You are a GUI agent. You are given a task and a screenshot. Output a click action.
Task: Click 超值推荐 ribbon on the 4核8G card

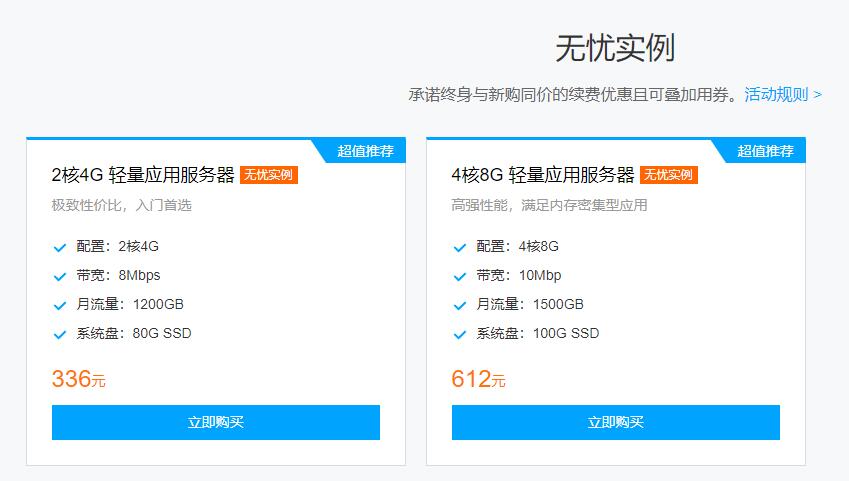tap(765, 151)
